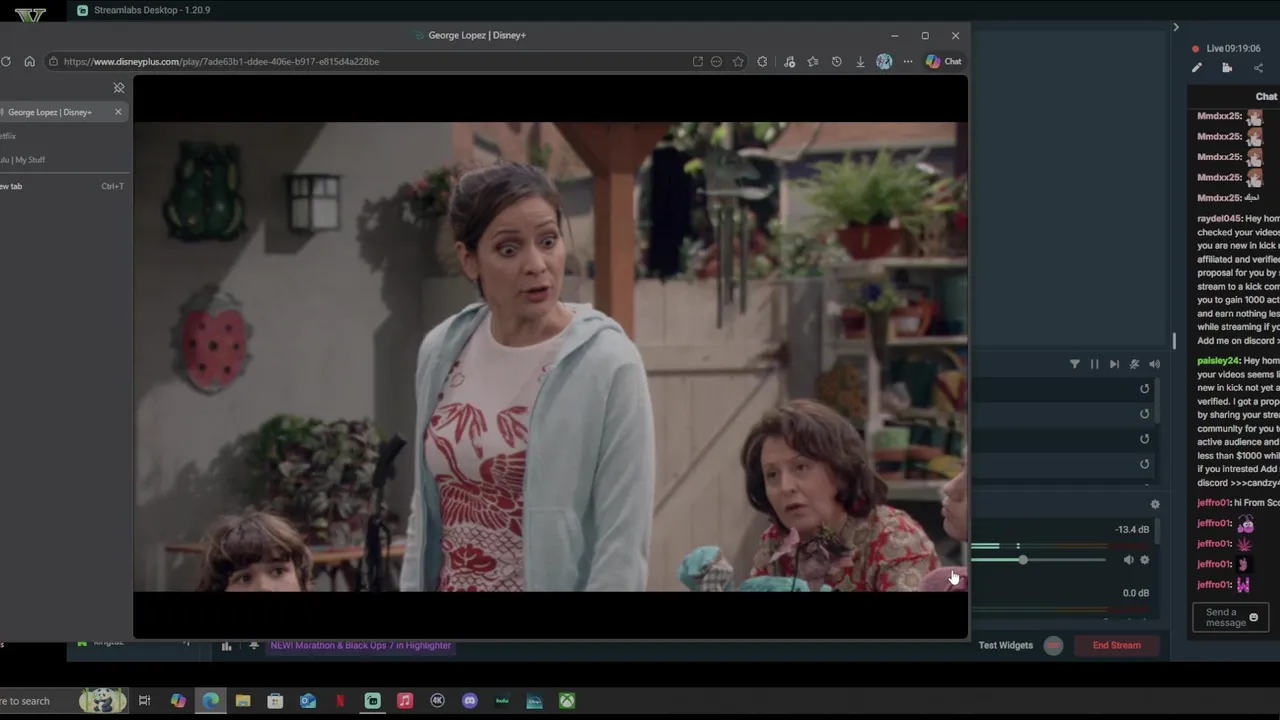1280x720 pixels.
Task: Click the bar chart stats icon in footer
Action: [x=227, y=646]
